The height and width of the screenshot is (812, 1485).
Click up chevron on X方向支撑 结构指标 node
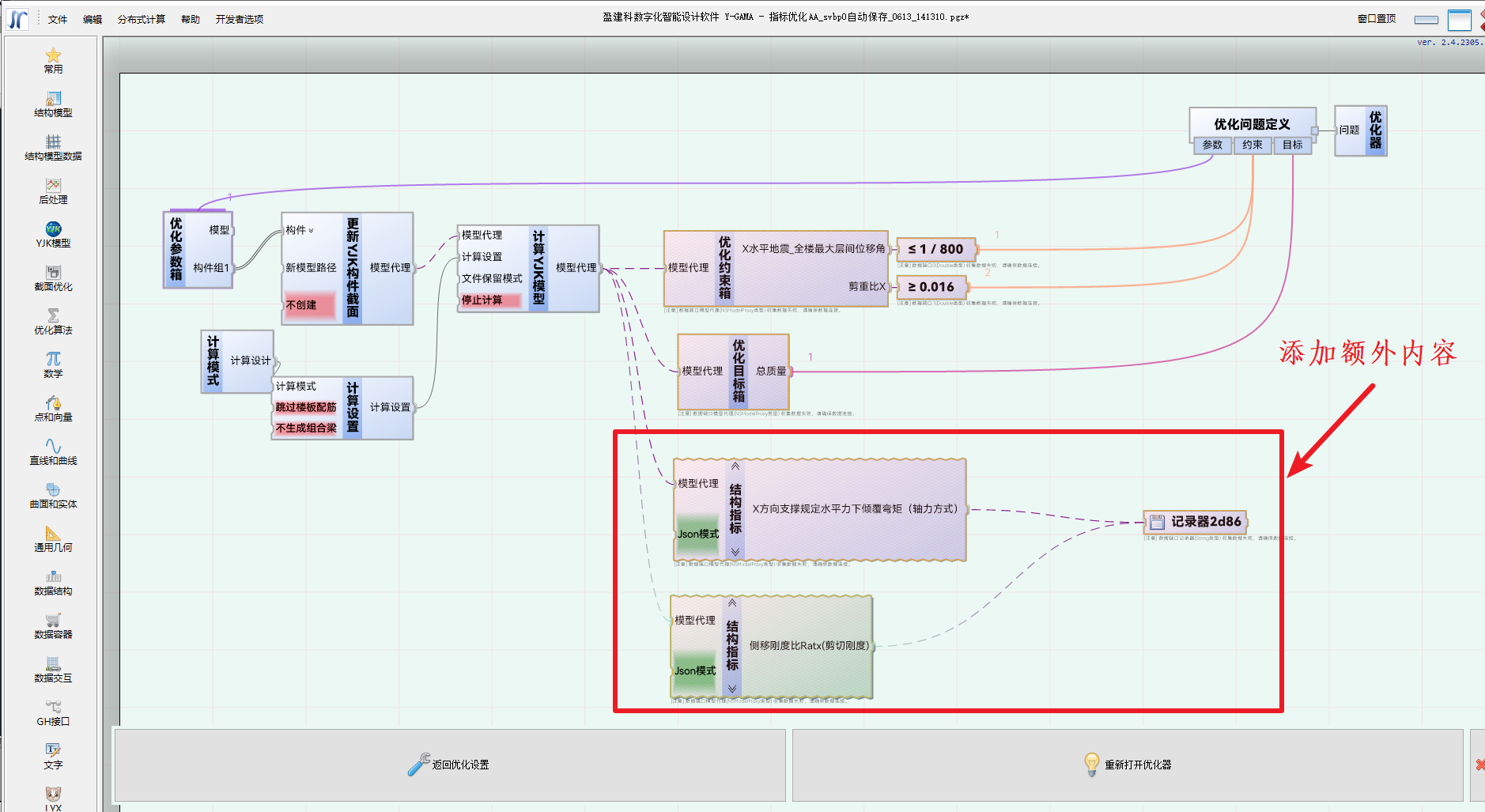735,466
